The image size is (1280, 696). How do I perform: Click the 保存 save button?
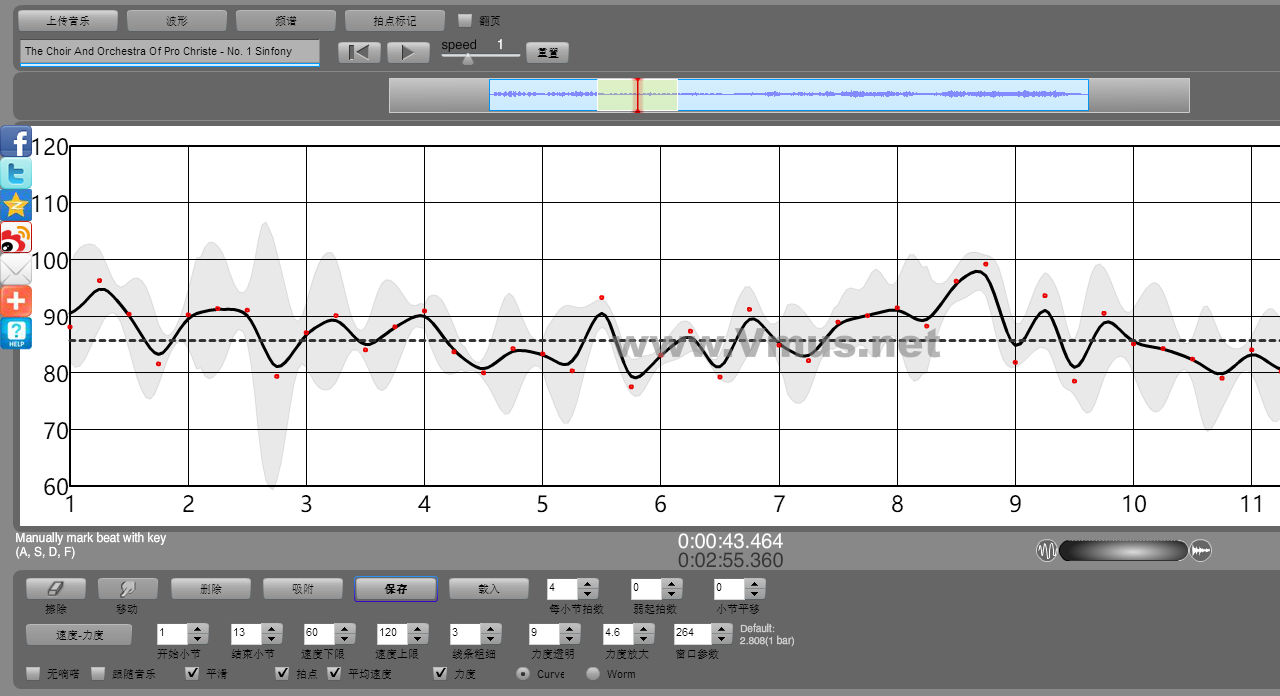(x=395, y=589)
